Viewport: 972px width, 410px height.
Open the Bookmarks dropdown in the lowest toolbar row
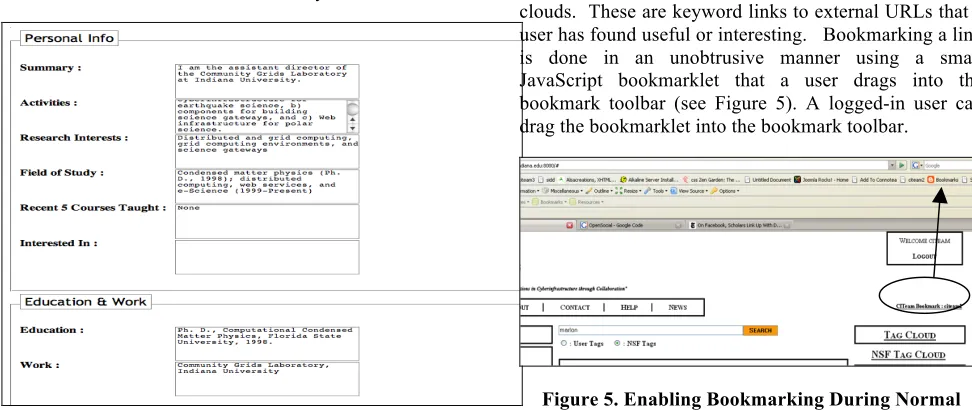coord(550,202)
